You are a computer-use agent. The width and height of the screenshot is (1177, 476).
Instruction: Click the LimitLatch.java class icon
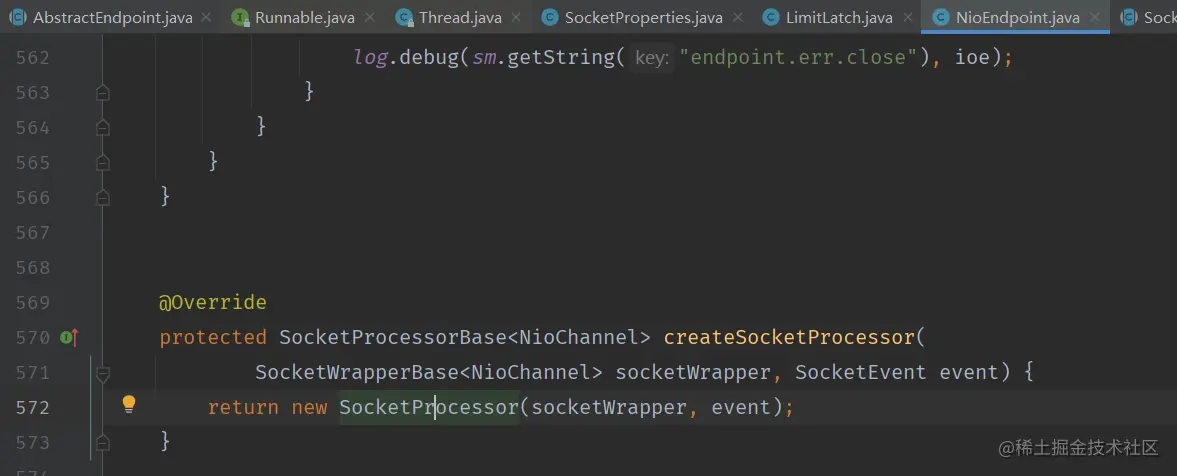click(x=771, y=17)
